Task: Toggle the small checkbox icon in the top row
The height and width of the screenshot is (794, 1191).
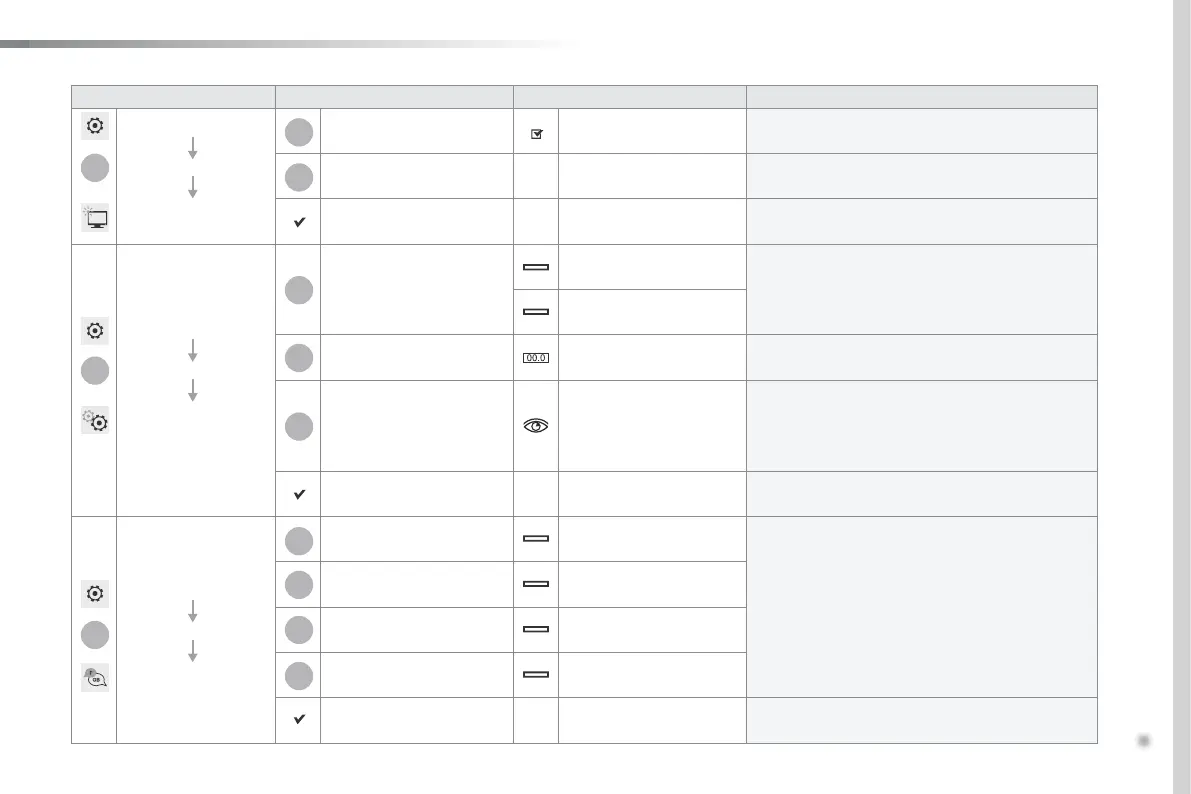Action: [536, 132]
